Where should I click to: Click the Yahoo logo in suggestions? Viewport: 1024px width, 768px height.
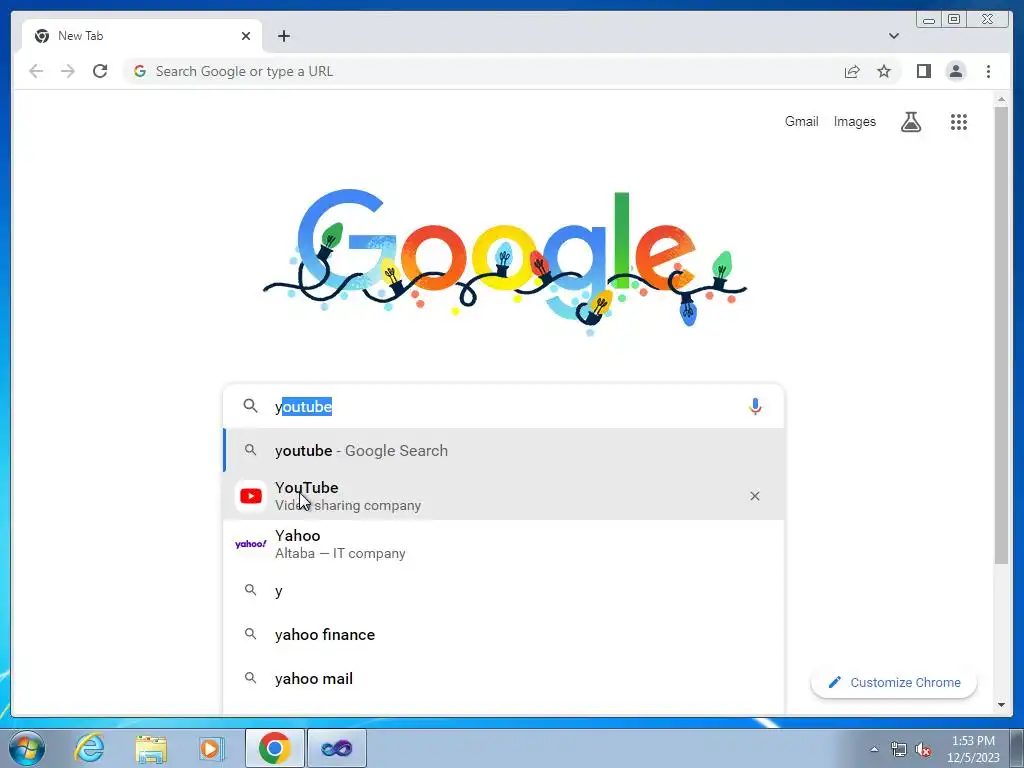click(x=251, y=544)
